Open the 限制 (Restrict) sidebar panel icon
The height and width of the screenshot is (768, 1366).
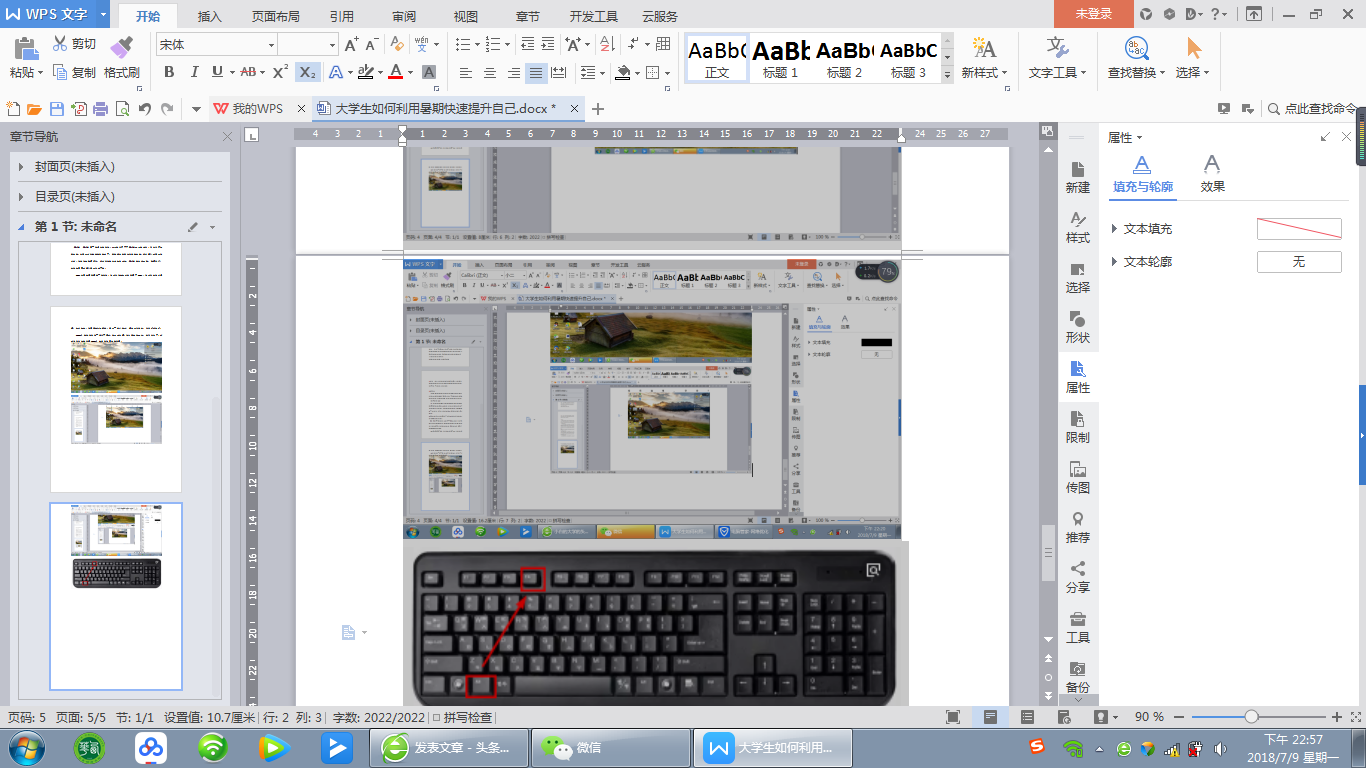click(1078, 419)
